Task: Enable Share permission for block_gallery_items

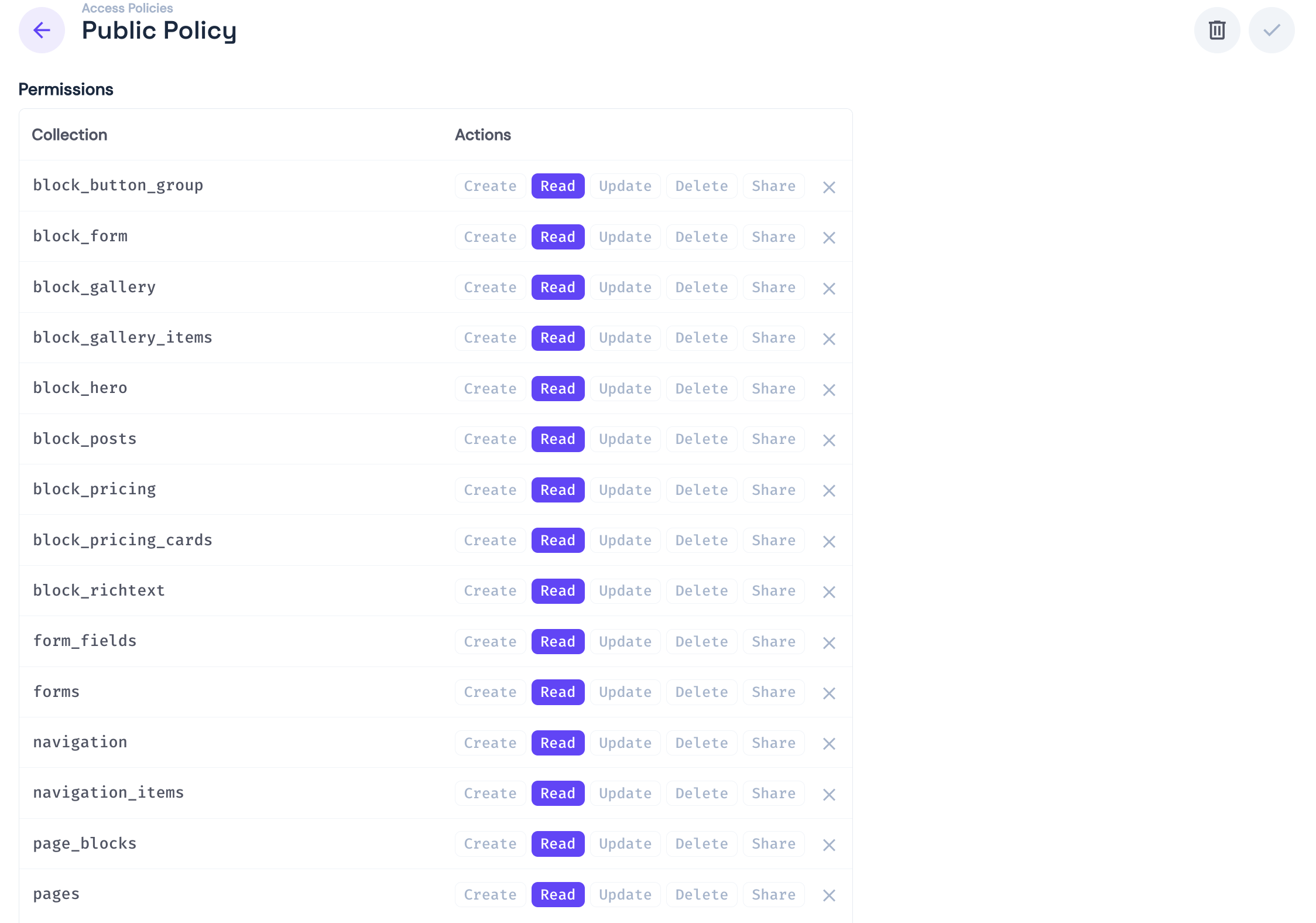Action: pyautogui.click(x=773, y=338)
